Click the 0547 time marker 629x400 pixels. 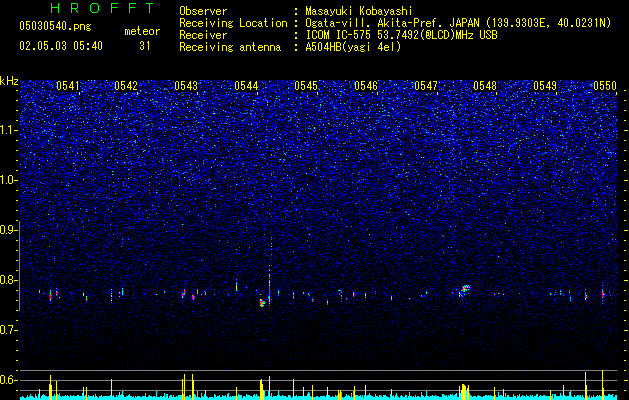[x=426, y=86]
